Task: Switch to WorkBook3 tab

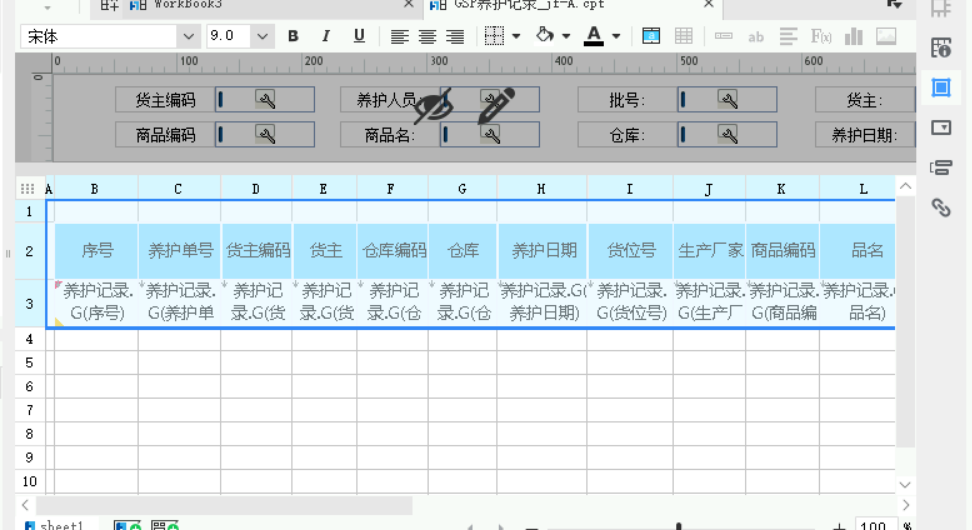Action: coord(187,5)
